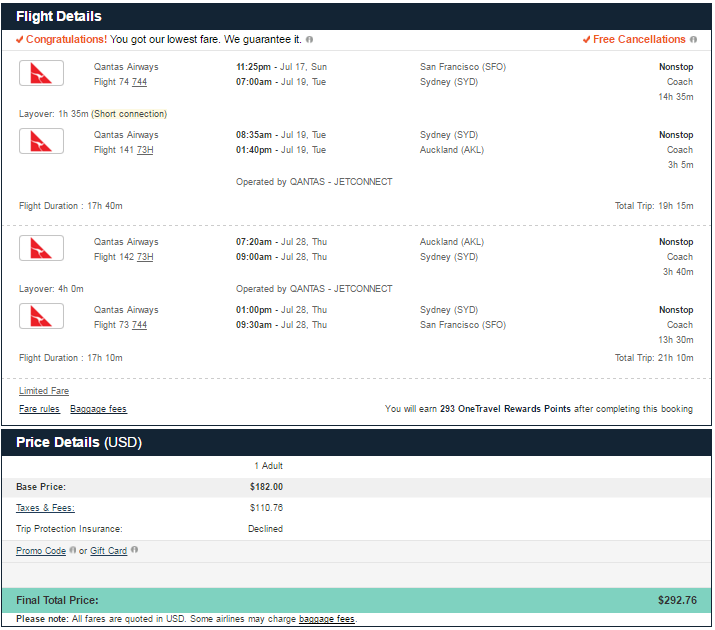
Task: Click the 293 OneTravel Rewards Points text
Action: [x=505, y=409]
